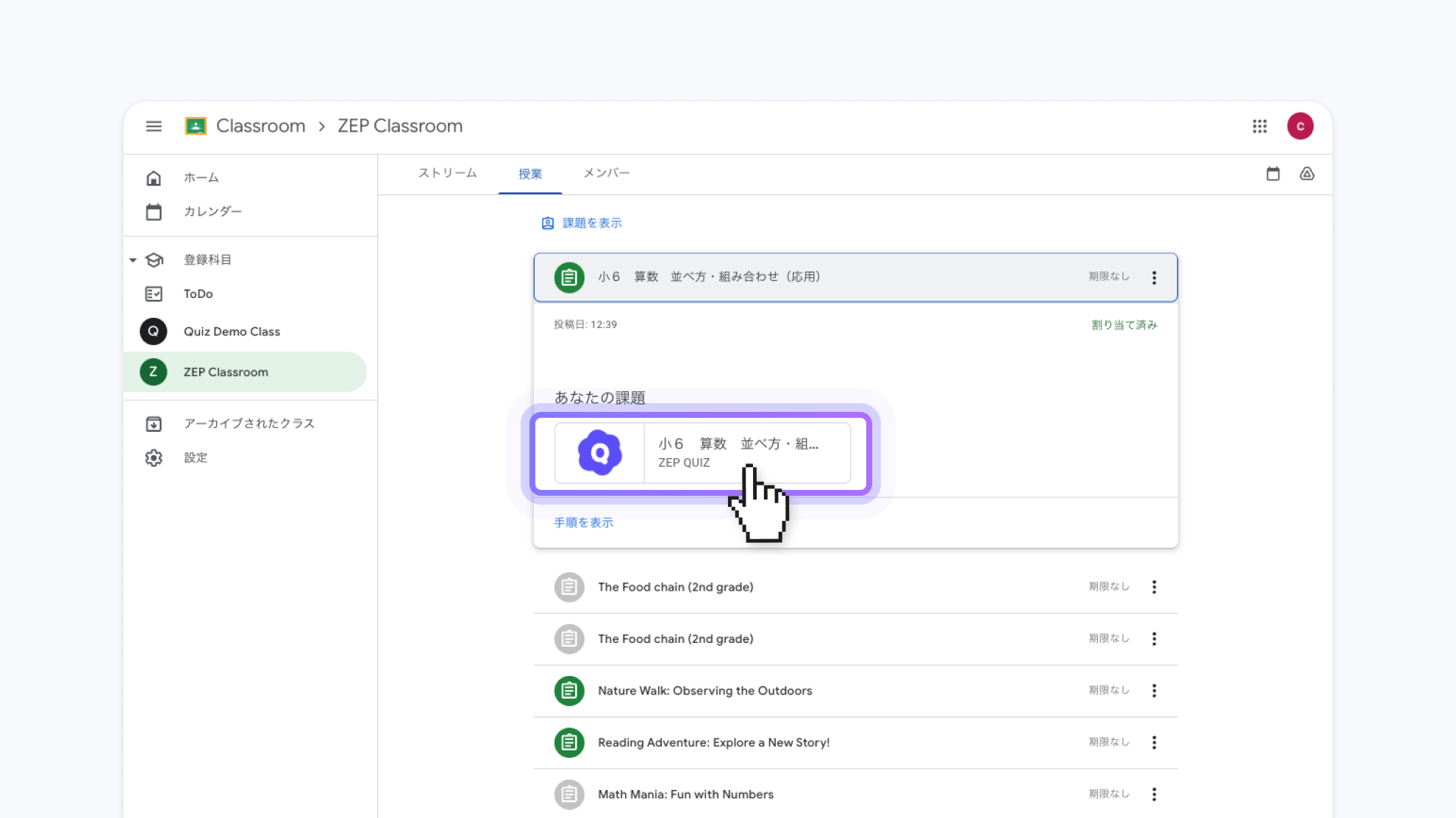Open the class calendar icon at top right
Image resolution: width=1456 pixels, height=818 pixels.
pyautogui.click(x=1273, y=174)
